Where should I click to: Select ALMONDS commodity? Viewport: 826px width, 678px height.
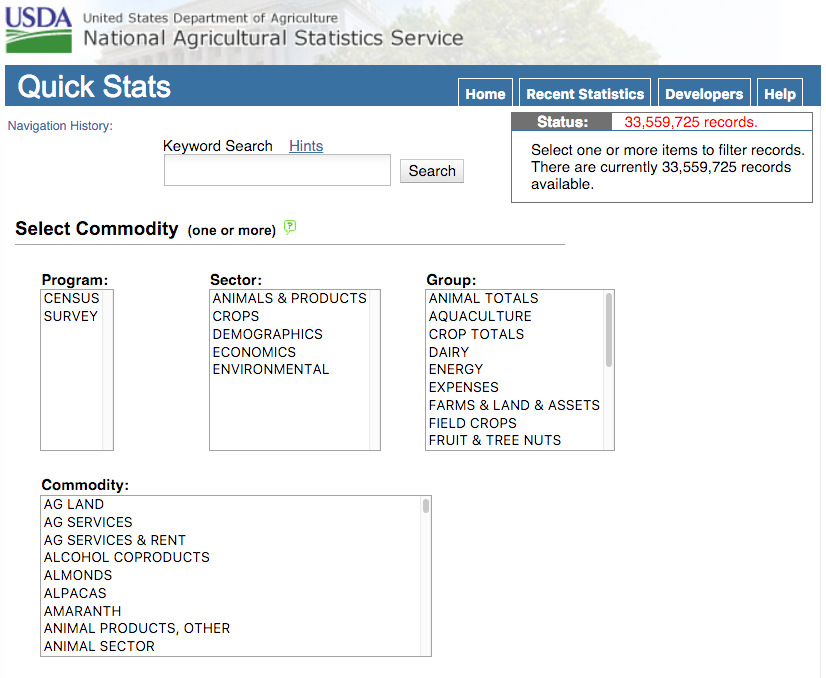click(231, 575)
